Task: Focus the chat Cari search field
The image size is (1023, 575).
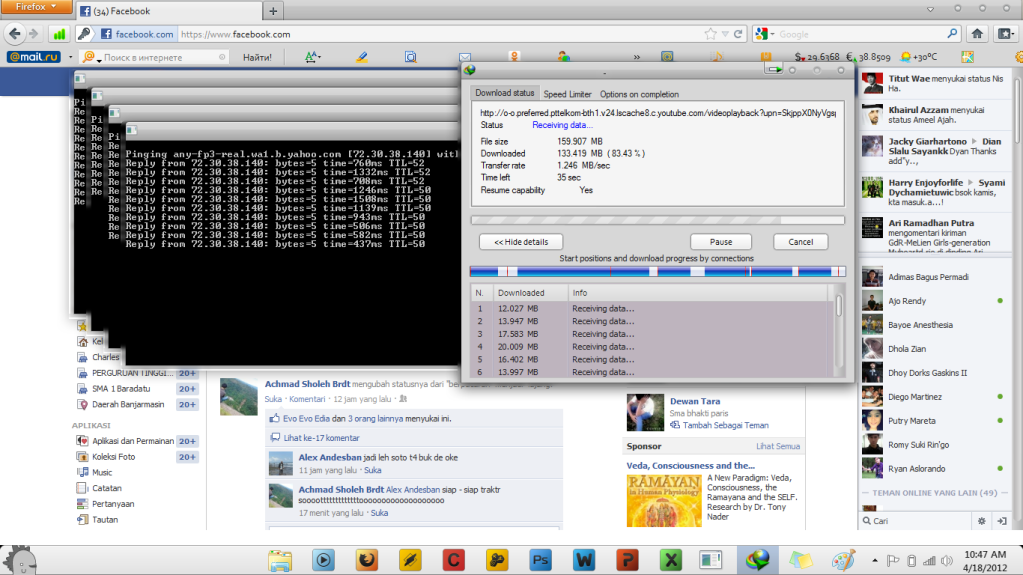Action: pos(917,521)
